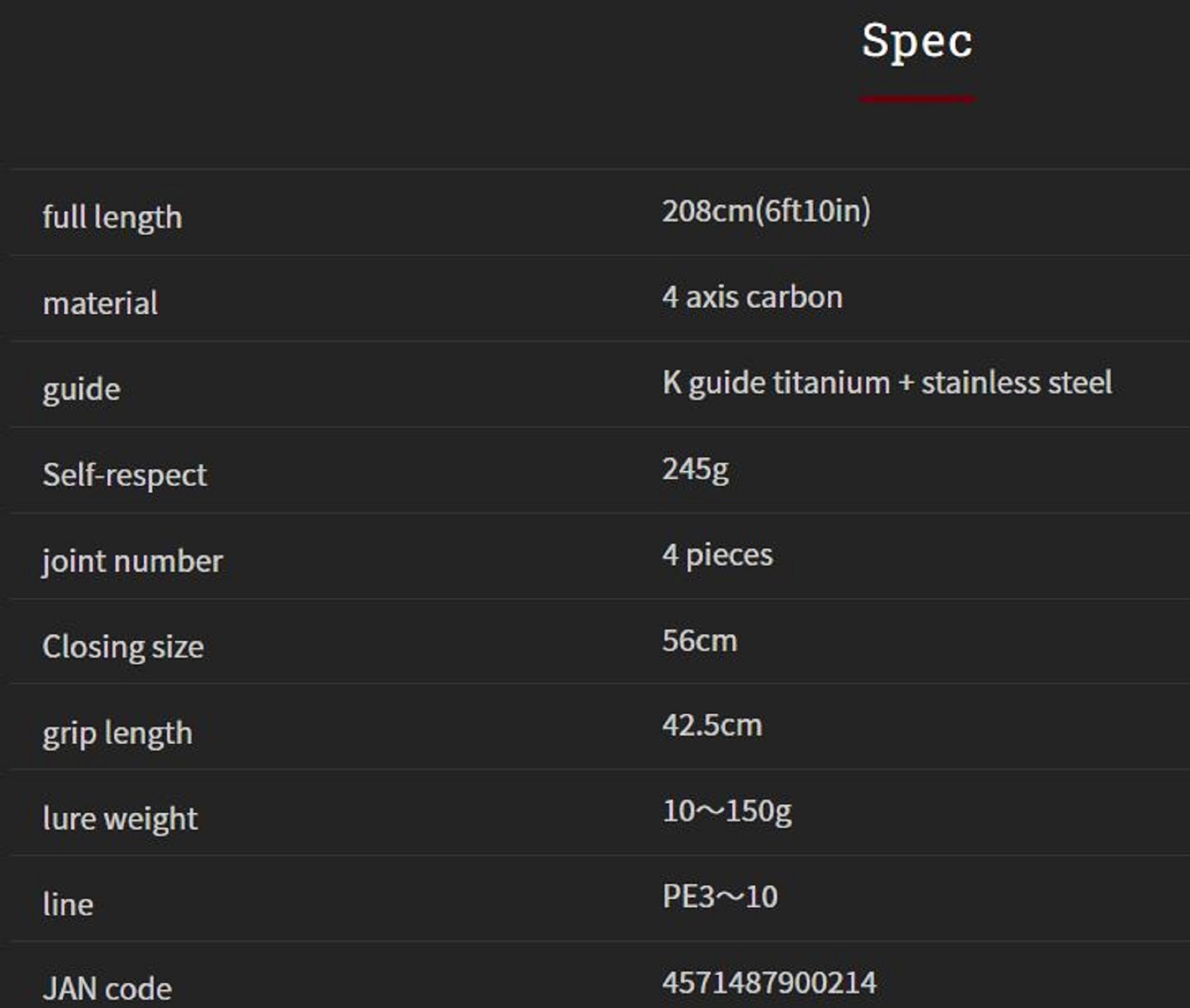Select the JAN code number 4571487900214

769,983
